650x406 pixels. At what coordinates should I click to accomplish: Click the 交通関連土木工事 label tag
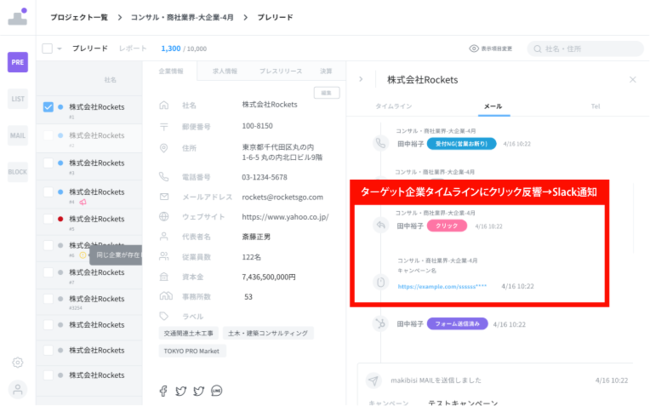click(x=188, y=333)
